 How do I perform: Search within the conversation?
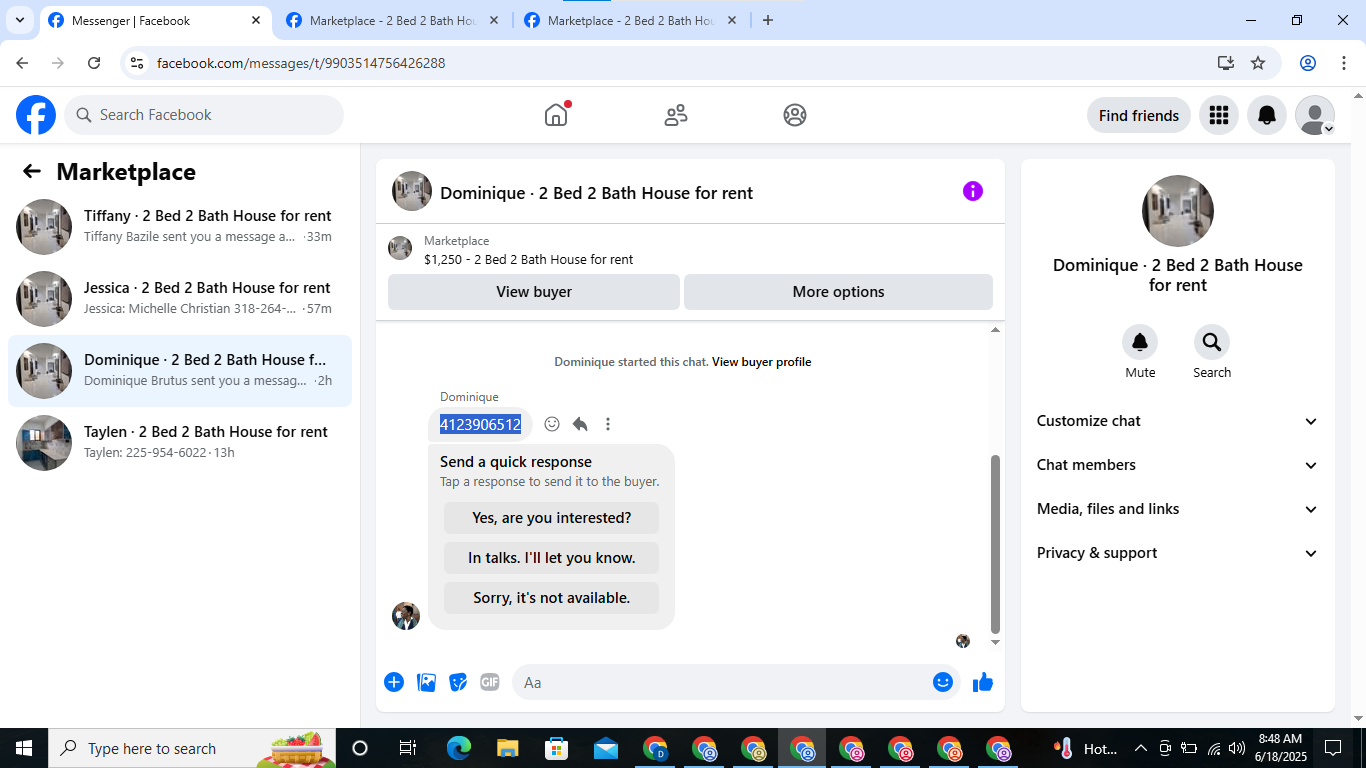(1212, 342)
